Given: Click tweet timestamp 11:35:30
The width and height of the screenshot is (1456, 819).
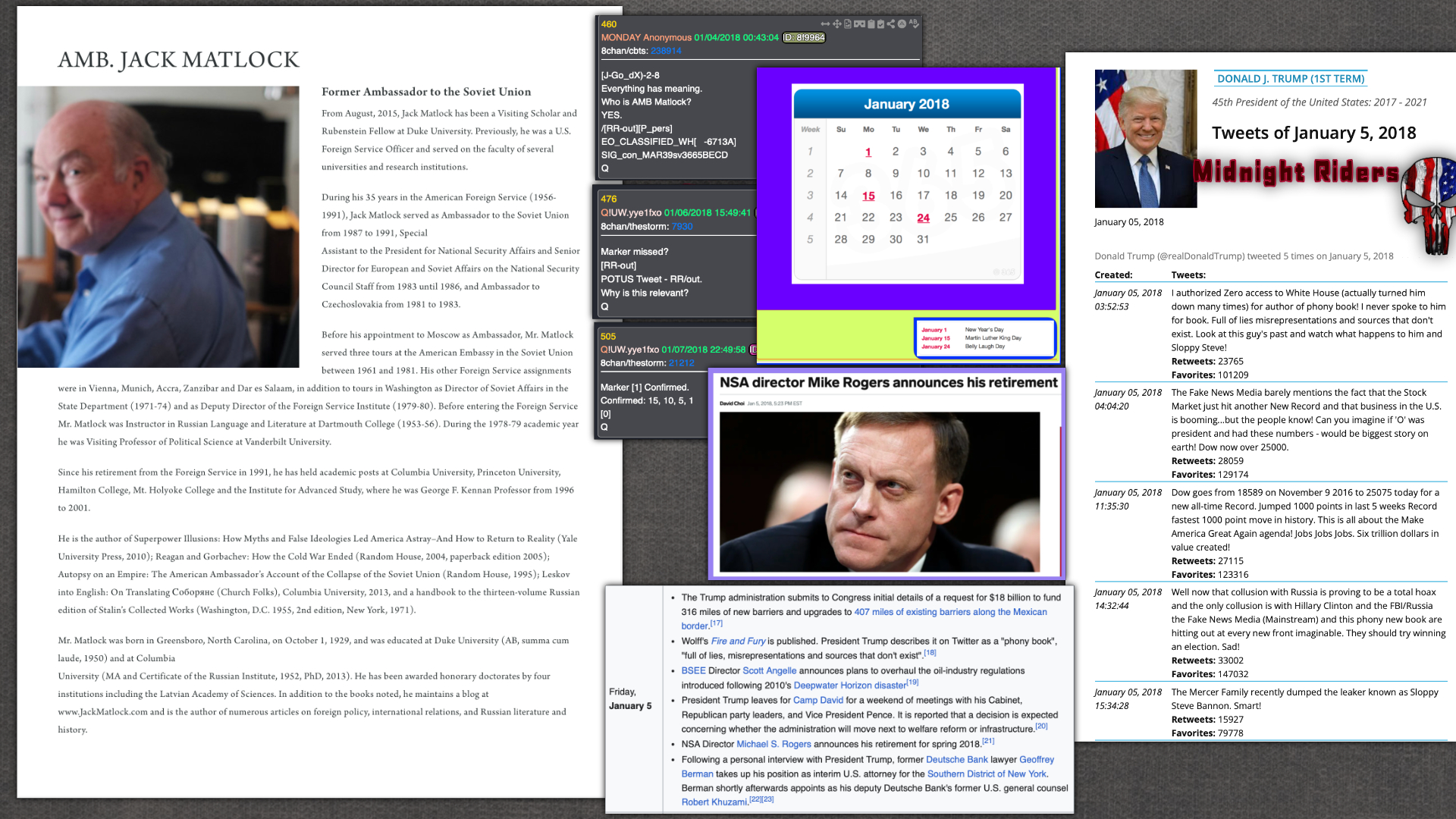Looking at the screenshot, I should click(1112, 507).
